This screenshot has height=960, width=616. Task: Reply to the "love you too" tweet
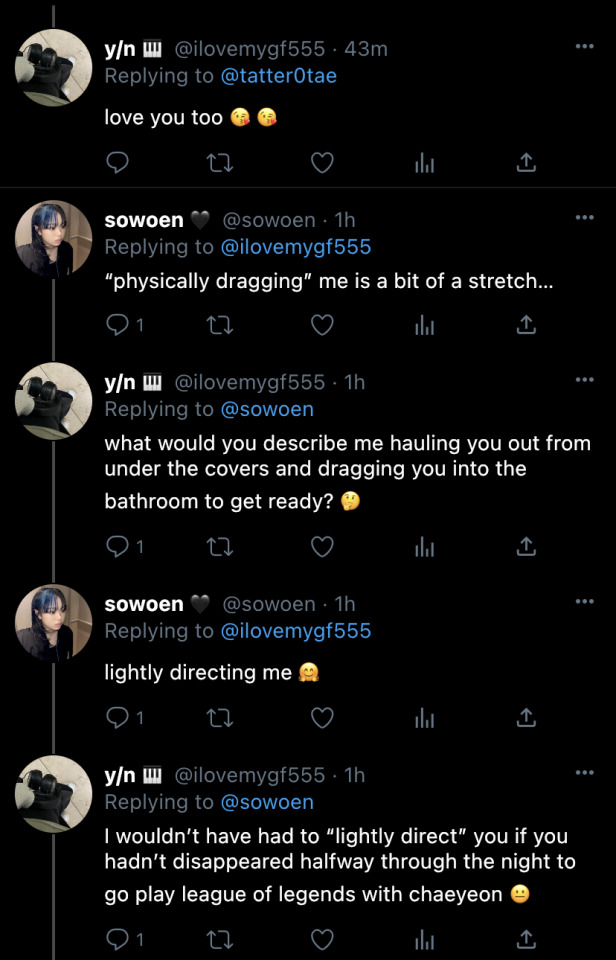117,163
